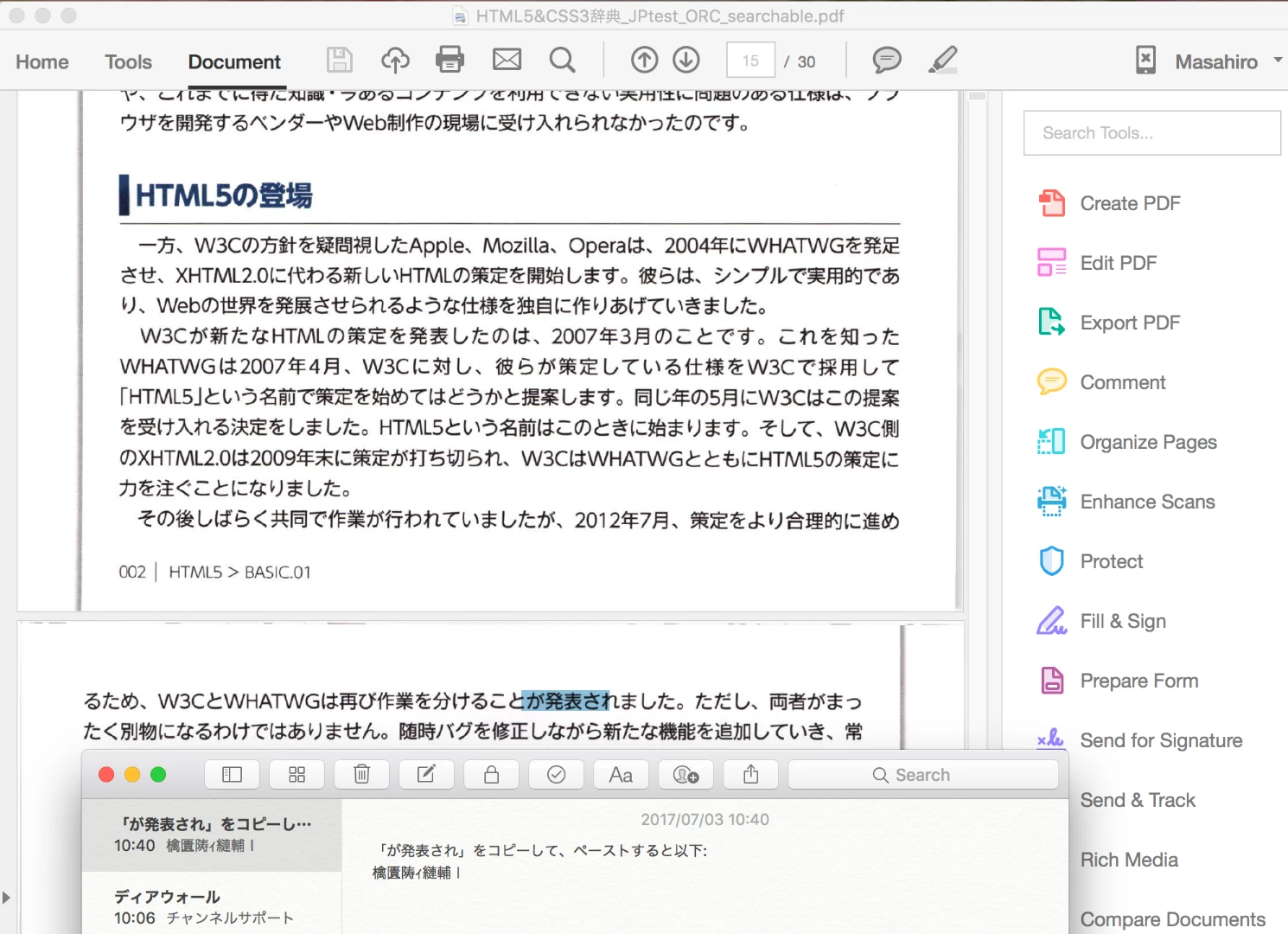Switch to the Tools tab
Image resolution: width=1288 pixels, height=934 pixels.
(128, 62)
